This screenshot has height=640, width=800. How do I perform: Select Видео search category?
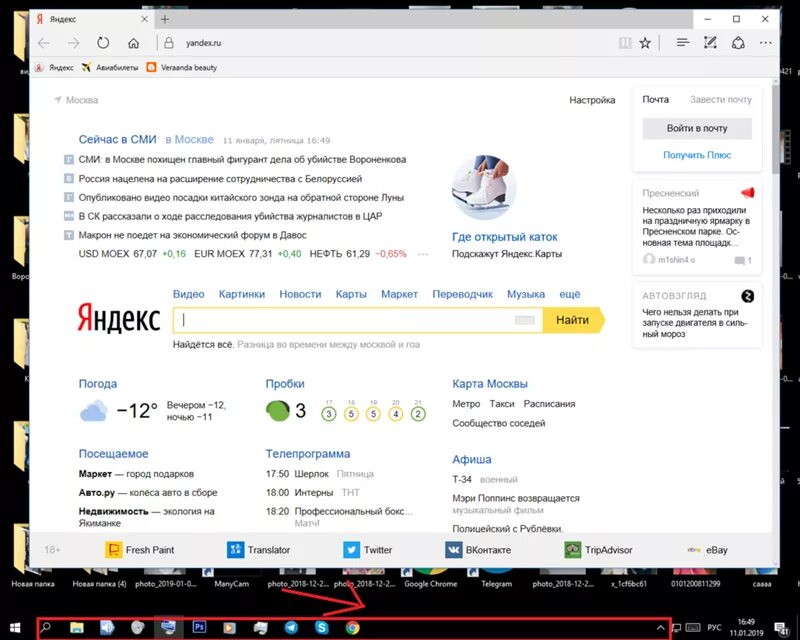coord(188,294)
